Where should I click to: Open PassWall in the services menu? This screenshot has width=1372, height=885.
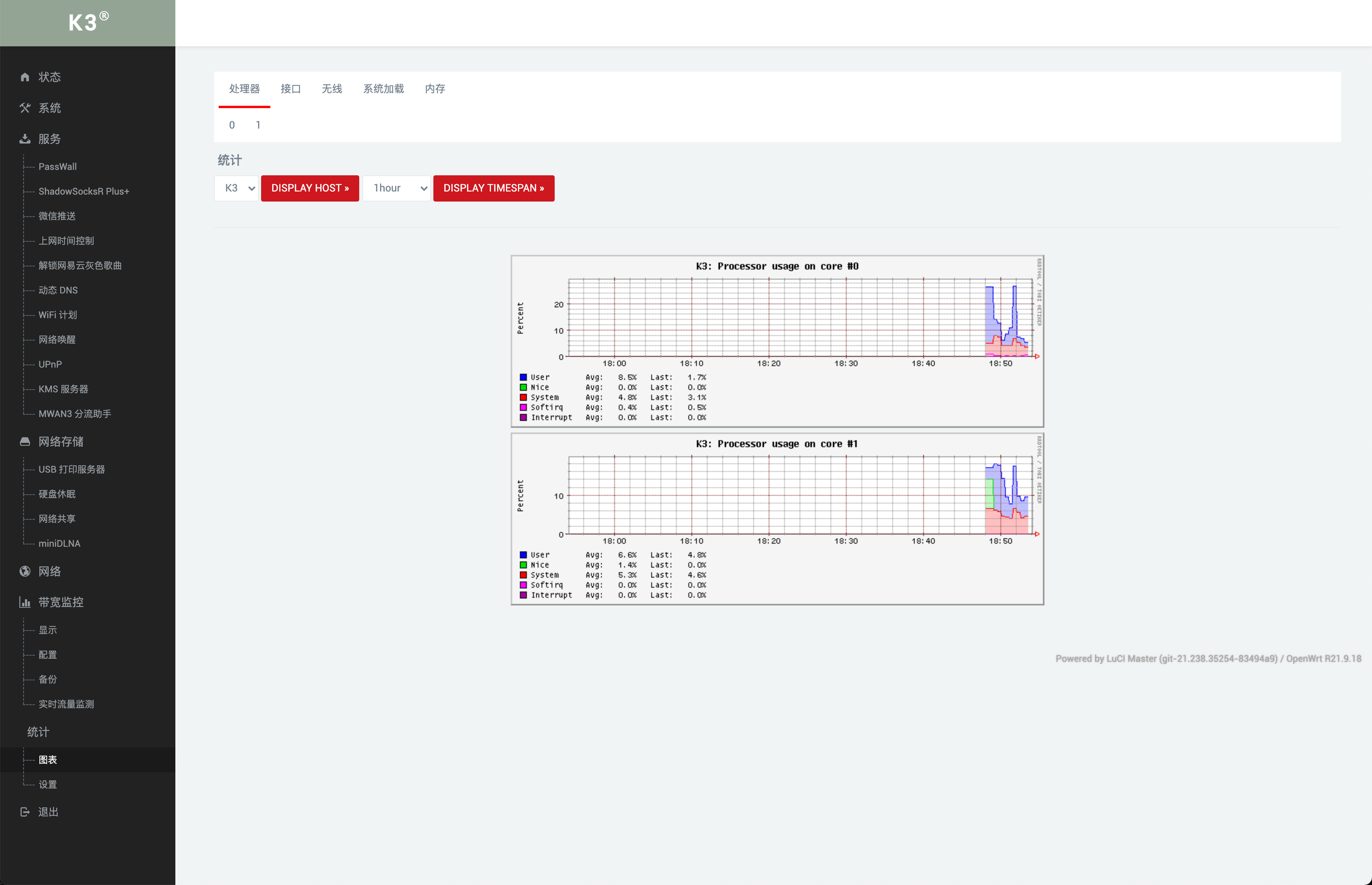(x=58, y=167)
